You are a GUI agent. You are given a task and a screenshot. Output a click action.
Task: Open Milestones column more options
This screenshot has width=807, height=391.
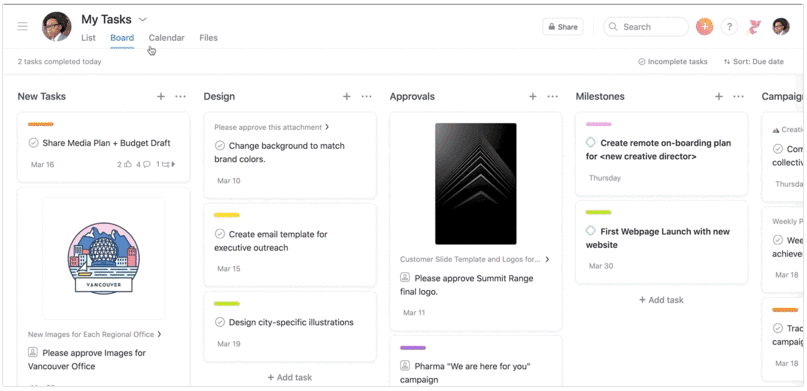click(x=739, y=96)
